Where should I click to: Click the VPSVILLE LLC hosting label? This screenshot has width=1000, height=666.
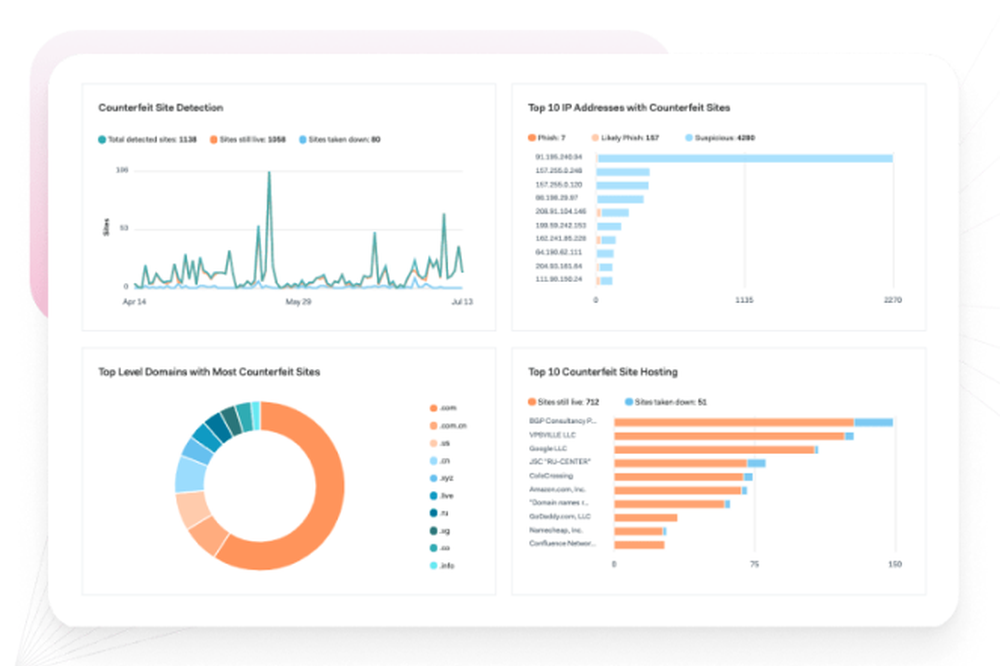click(x=552, y=435)
